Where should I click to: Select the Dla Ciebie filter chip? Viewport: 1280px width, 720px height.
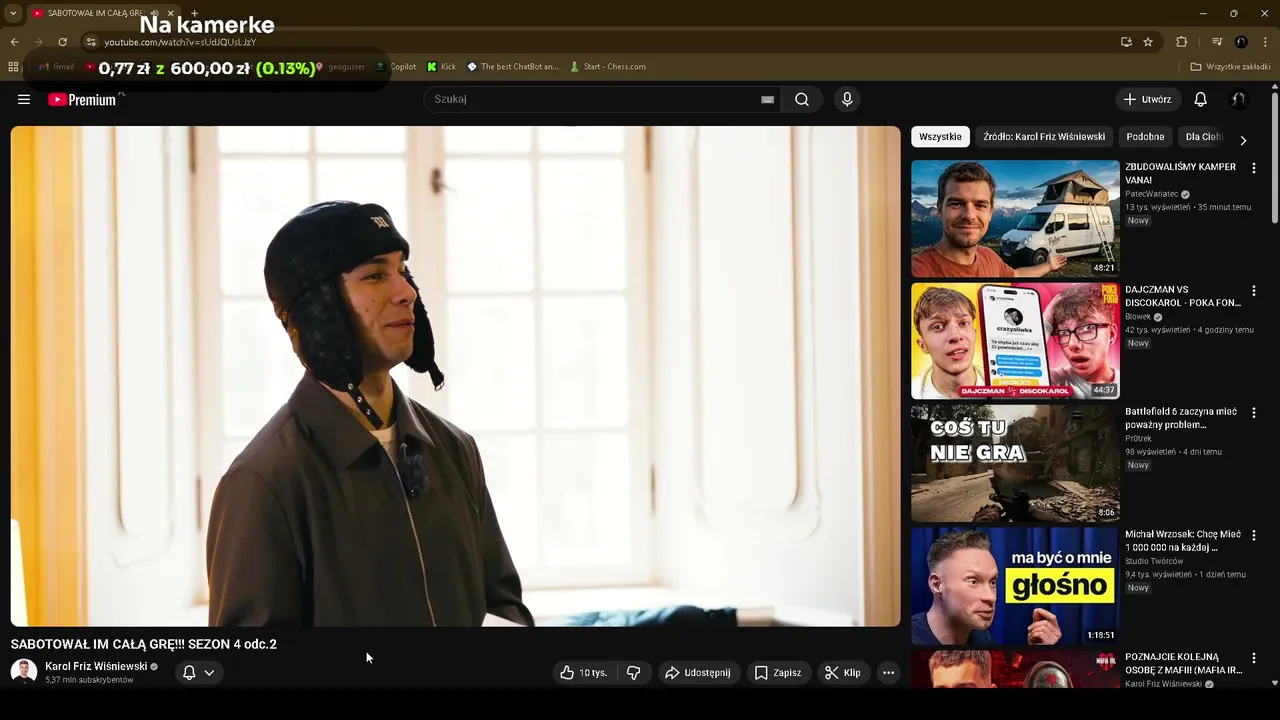[1203, 137]
